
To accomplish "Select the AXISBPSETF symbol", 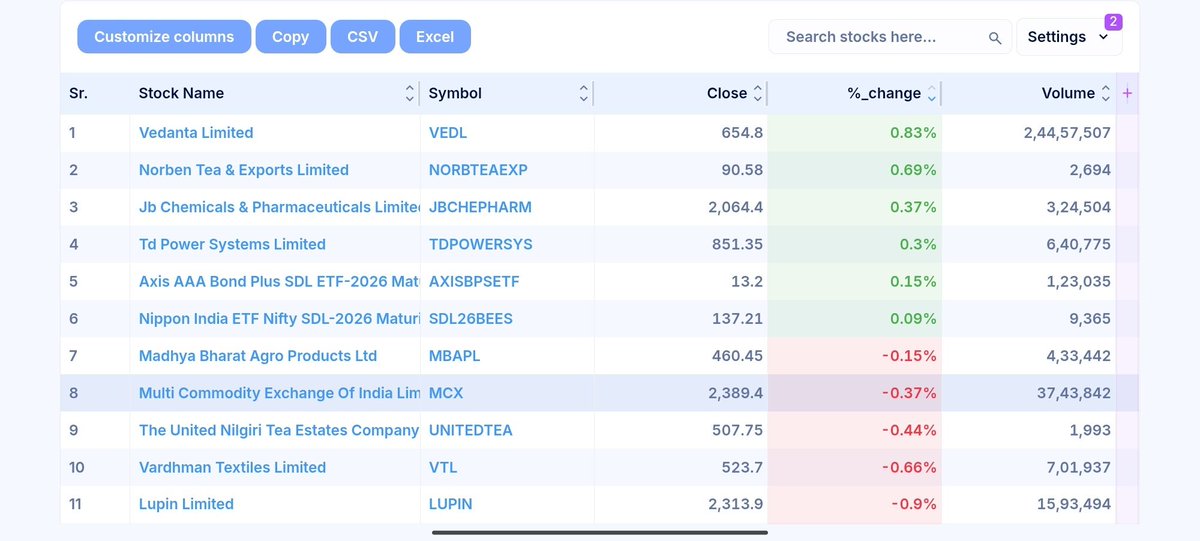I will (474, 282).
